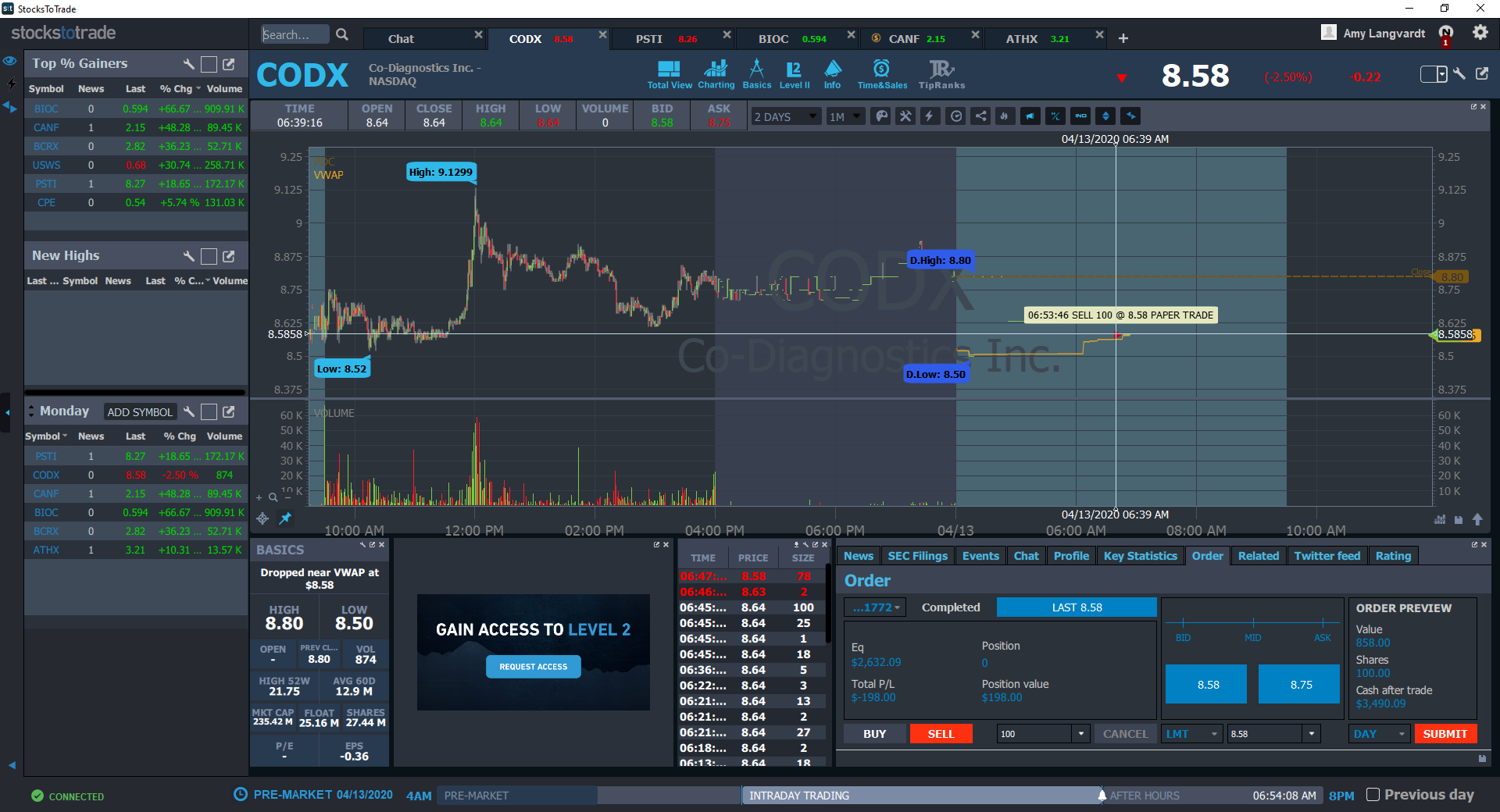
Task: Click the BID/MID/ASK price slider
Action: click(x=1252, y=622)
